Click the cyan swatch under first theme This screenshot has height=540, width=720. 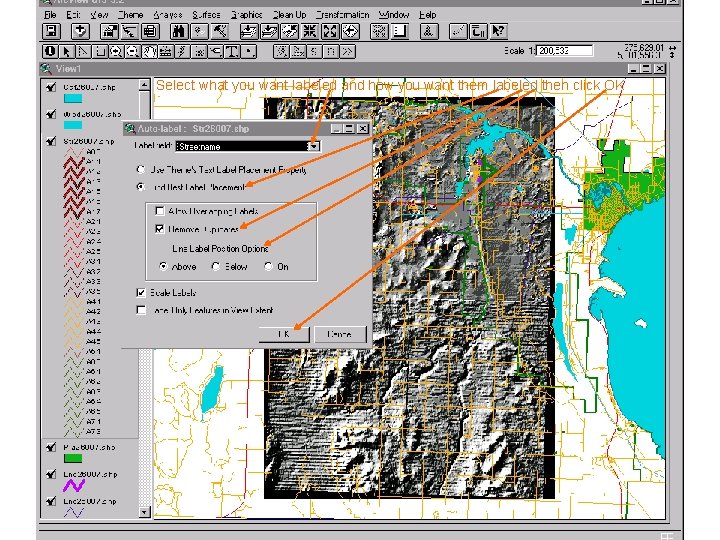[73, 99]
